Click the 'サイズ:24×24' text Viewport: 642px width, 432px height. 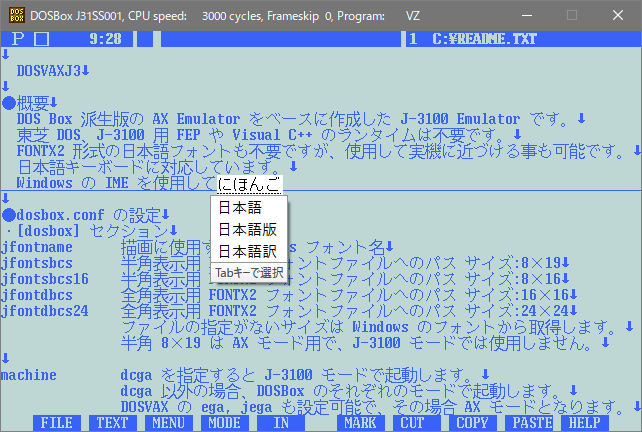[516, 311]
